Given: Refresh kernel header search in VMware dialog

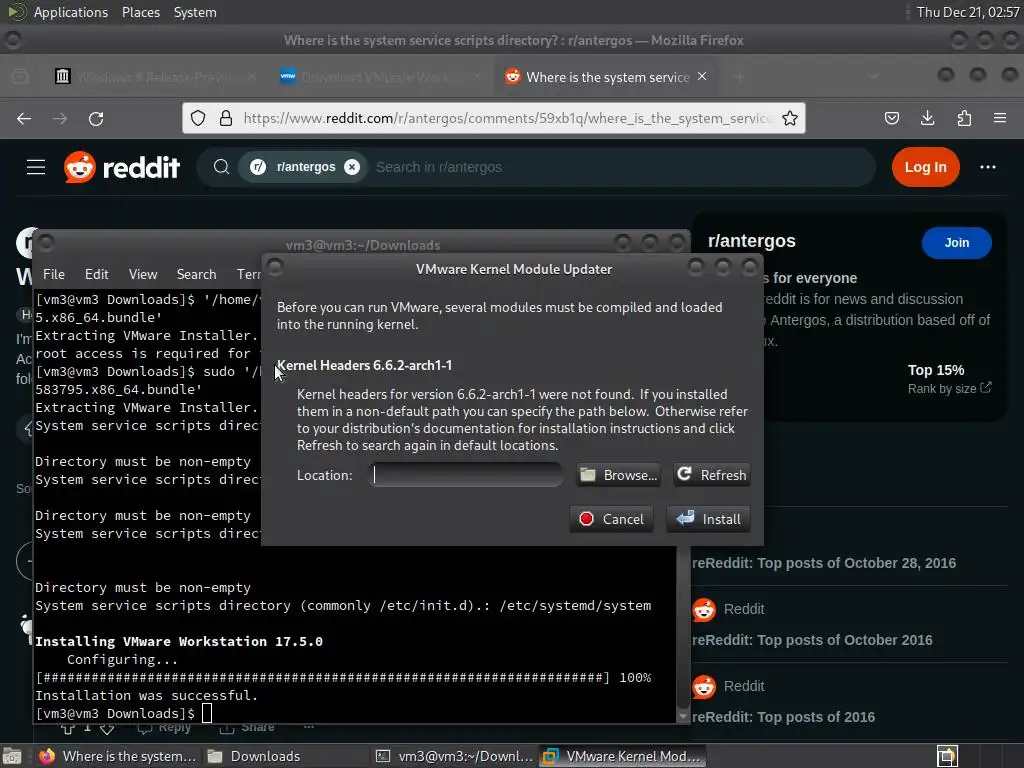Looking at the screenshot, I should (712, 475).
